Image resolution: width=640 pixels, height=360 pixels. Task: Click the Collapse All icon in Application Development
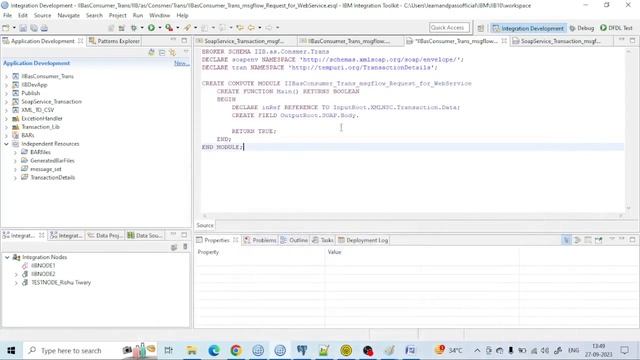pos(162,53)
